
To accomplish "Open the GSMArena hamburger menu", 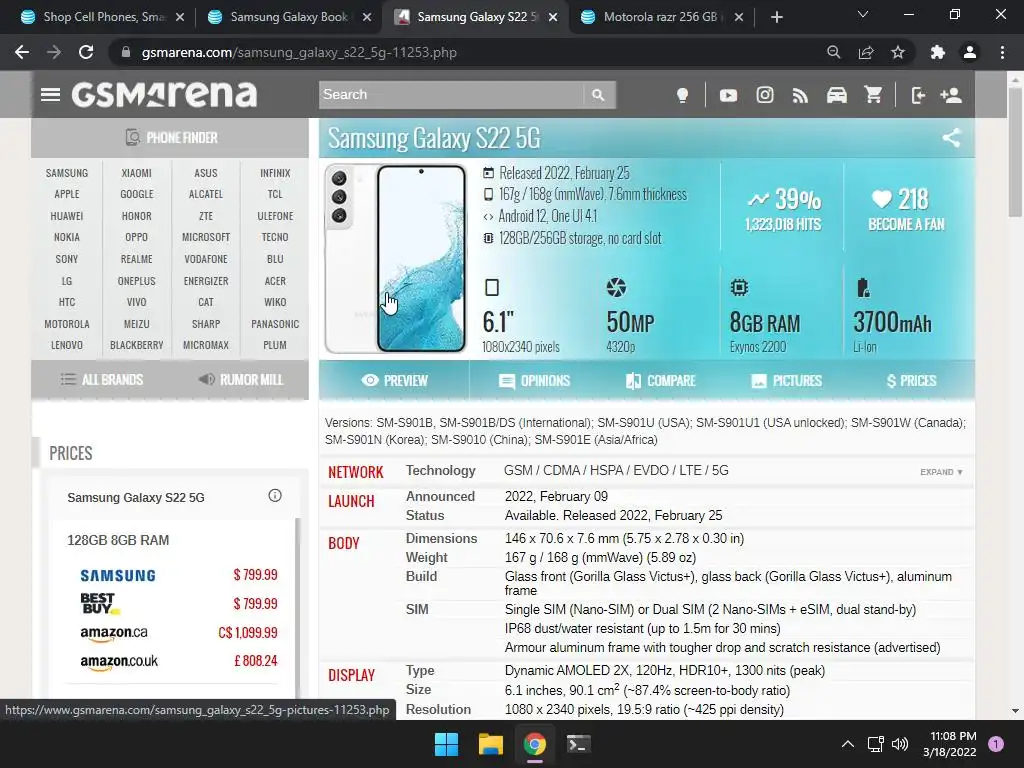I will [50, 95].
